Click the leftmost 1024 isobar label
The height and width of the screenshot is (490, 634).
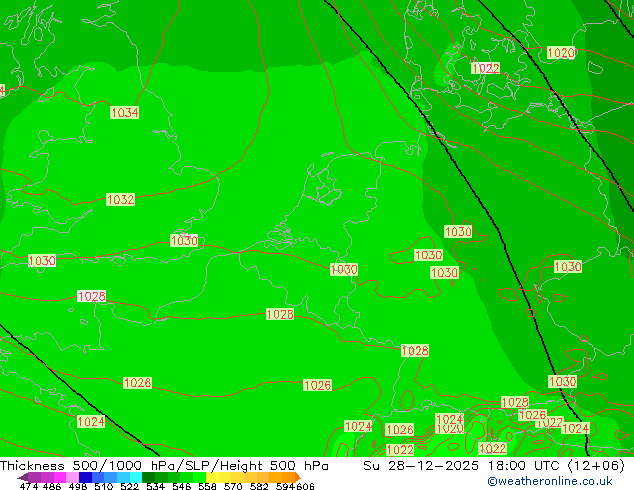(91, 422)
